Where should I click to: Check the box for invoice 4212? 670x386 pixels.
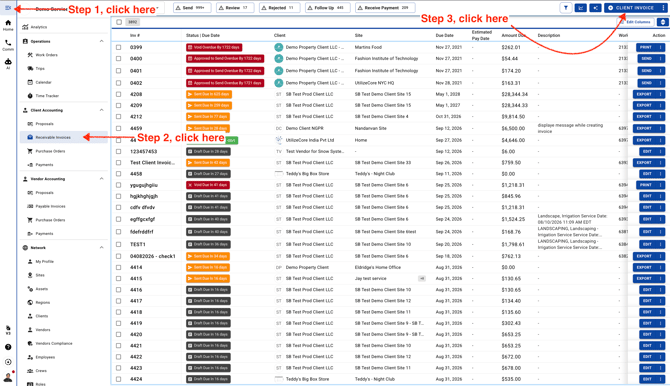coord(118,116)
